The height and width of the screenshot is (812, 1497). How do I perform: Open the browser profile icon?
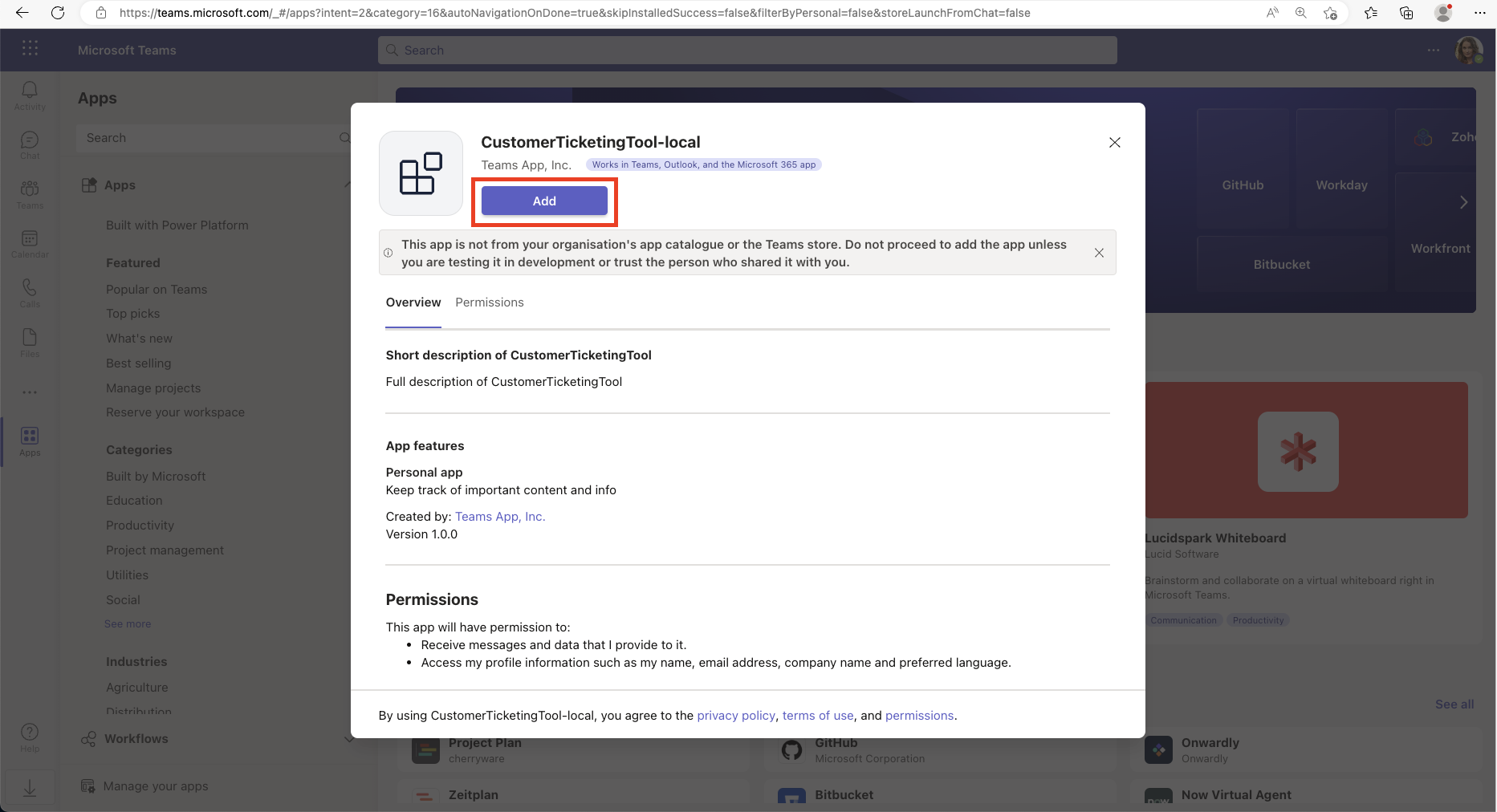tap(1443, 13)
